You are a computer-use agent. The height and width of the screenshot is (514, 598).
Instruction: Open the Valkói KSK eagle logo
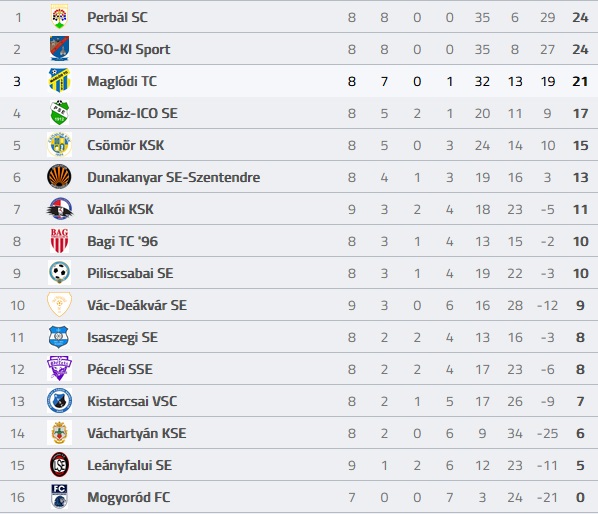pos(59,209)
